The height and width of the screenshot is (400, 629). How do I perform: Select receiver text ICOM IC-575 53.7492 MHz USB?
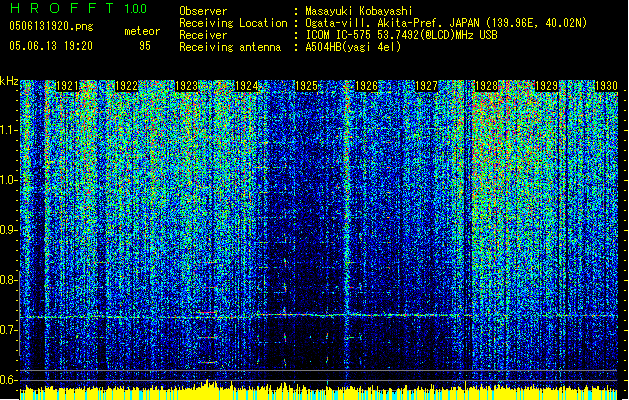pyautogui.click(x=401, y=35)
